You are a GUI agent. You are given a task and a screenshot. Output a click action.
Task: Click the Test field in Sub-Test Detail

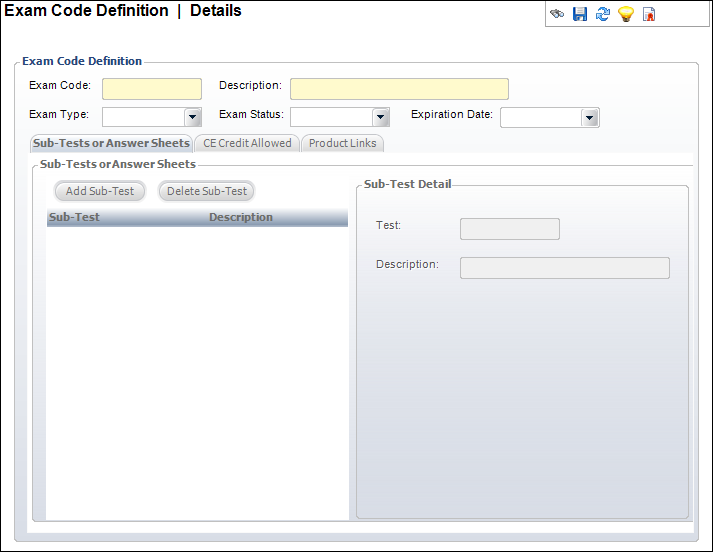point(509,229)
